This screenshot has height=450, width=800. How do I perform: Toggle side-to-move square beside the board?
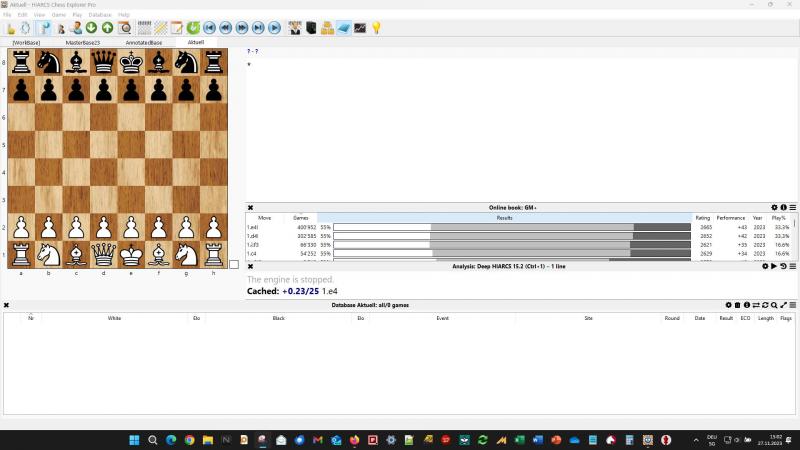tap(234, 264)
